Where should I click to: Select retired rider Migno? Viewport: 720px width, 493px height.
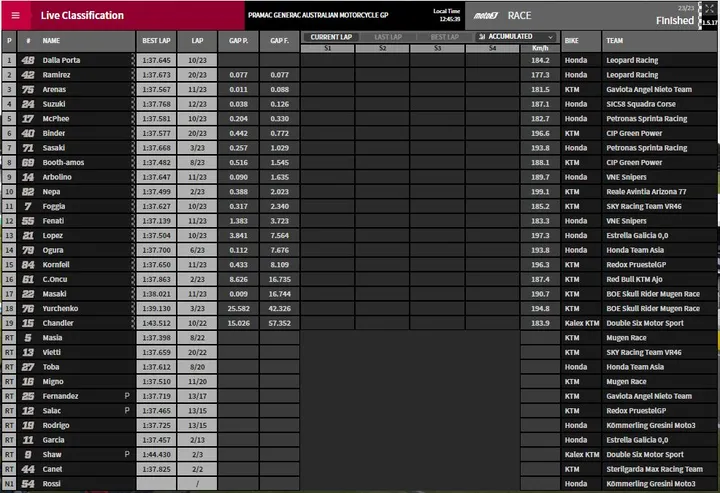pos(53,382)
